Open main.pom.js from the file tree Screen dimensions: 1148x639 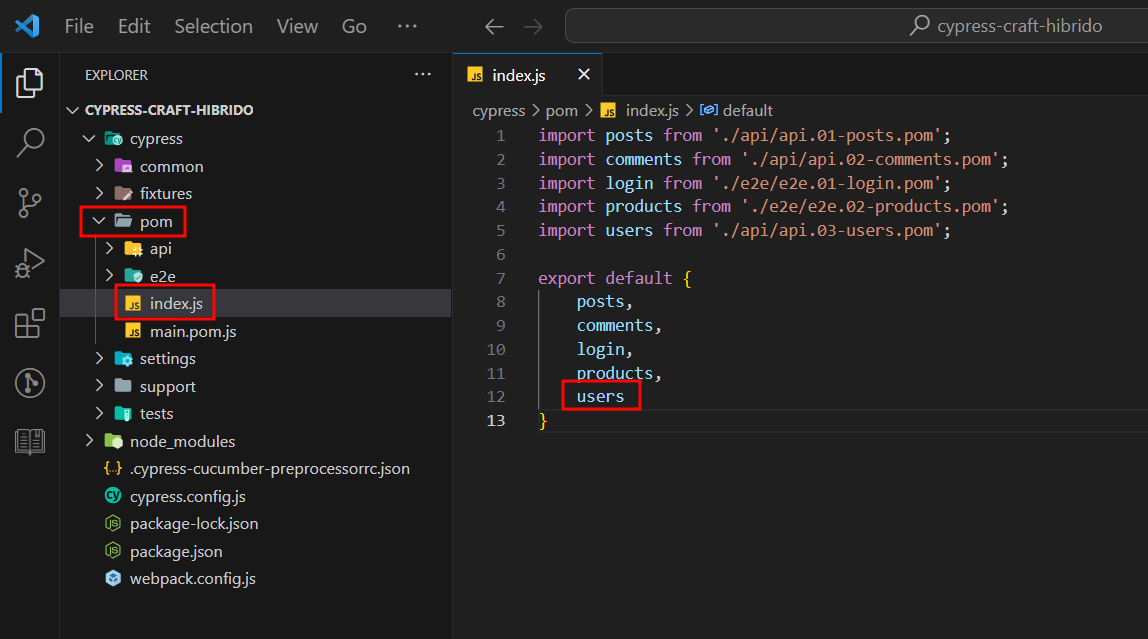tap(193, 332)
